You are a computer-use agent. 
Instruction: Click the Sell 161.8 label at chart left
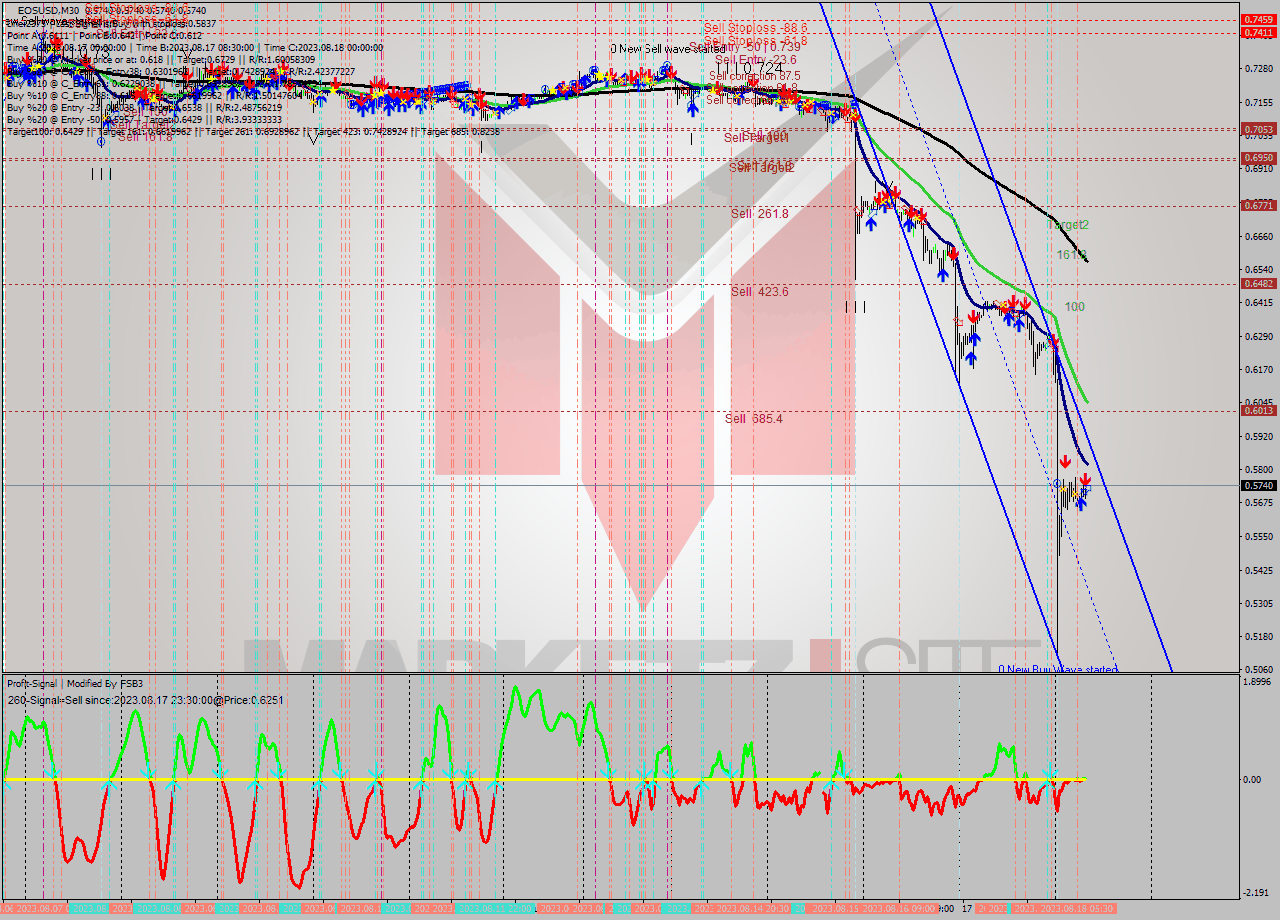tap(145, 137)
